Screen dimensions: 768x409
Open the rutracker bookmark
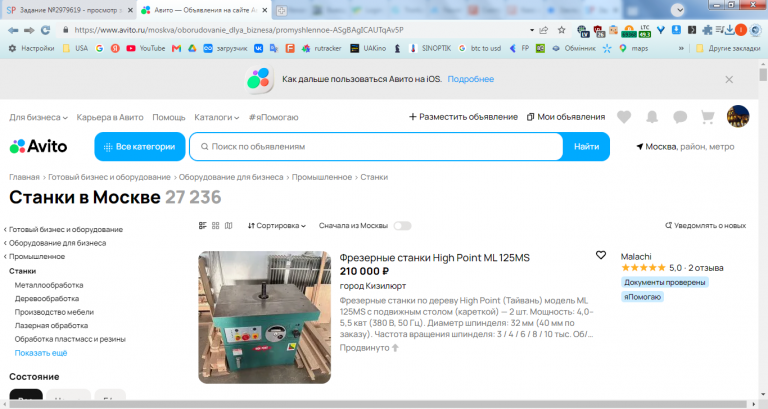click(321, 48)
